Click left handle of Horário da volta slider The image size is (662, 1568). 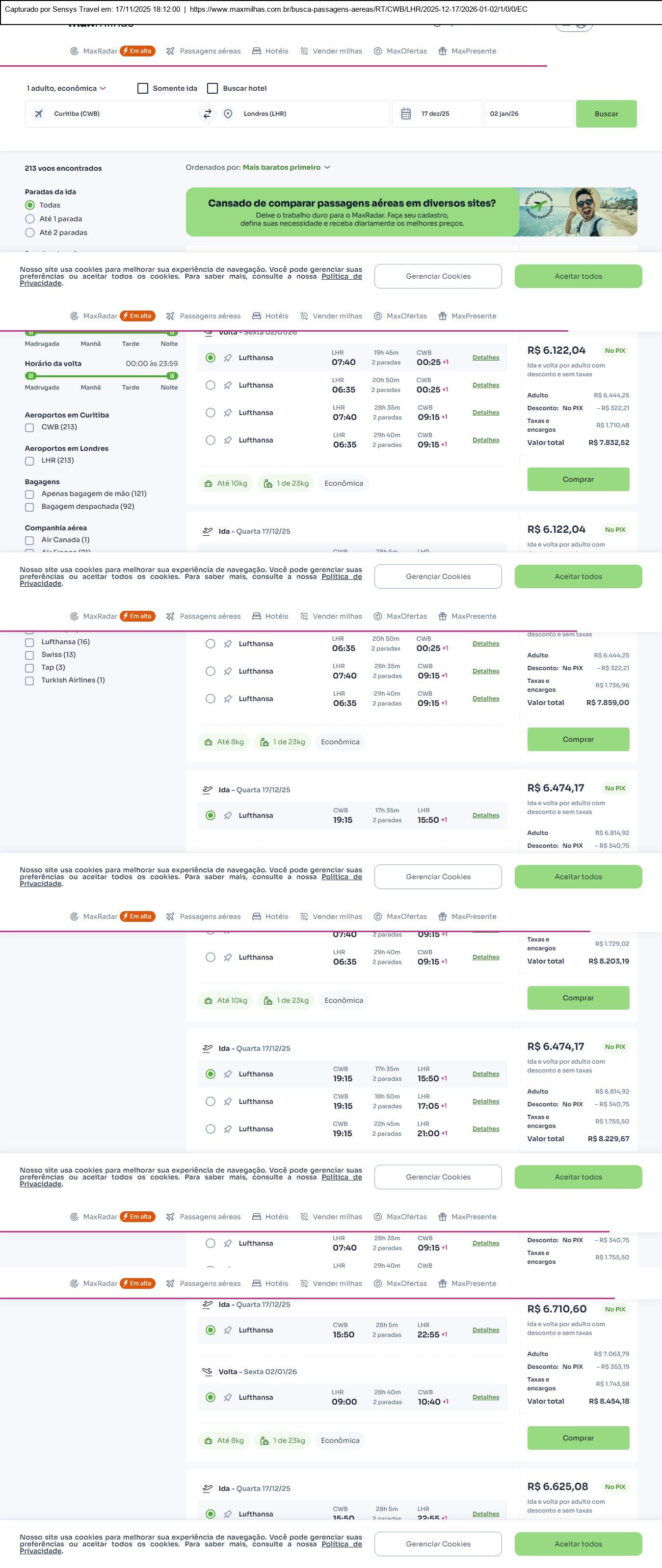[x=31, y=376]
